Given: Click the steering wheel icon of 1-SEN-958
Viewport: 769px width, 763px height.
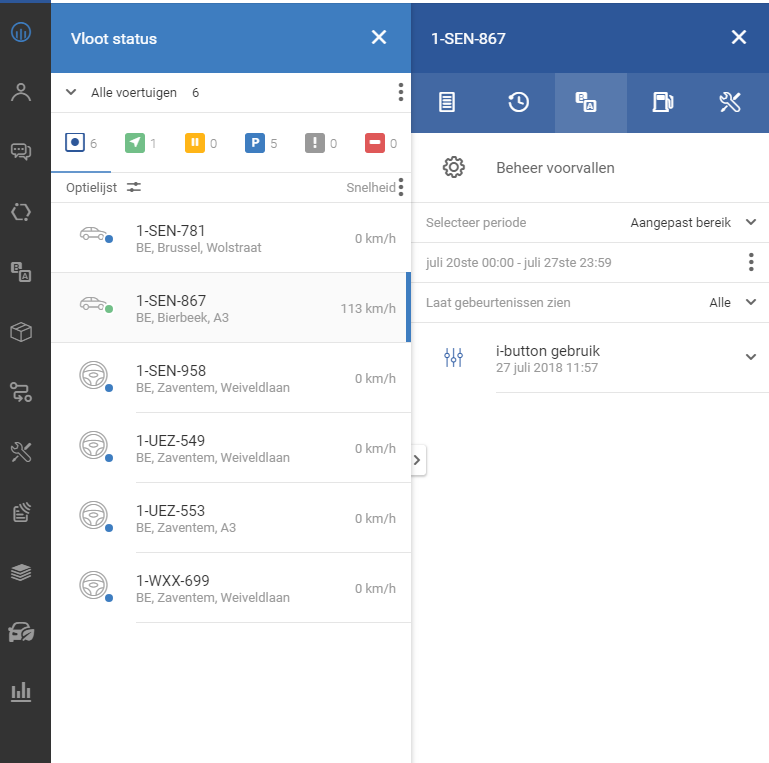Looking at the screenshot, I should [x=93, y=375].
